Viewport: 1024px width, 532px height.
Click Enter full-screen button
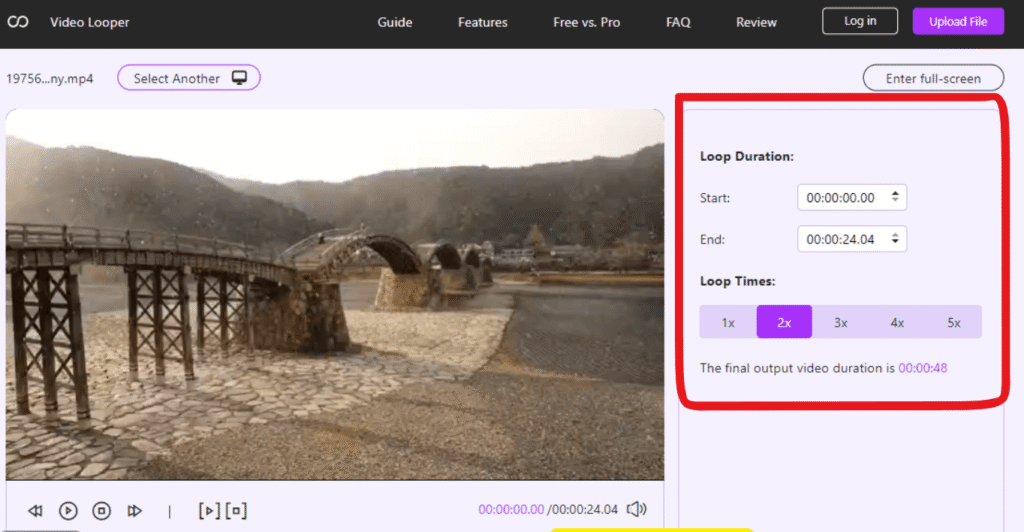(934, 78)
